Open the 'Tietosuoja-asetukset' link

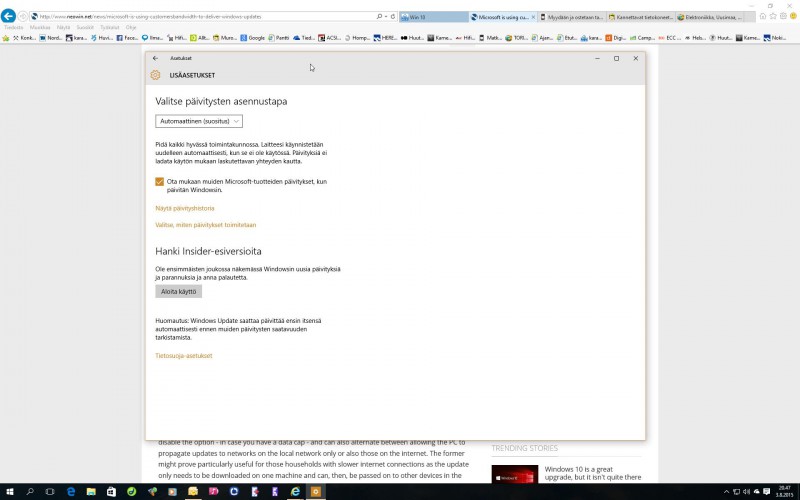pos(184,356)
